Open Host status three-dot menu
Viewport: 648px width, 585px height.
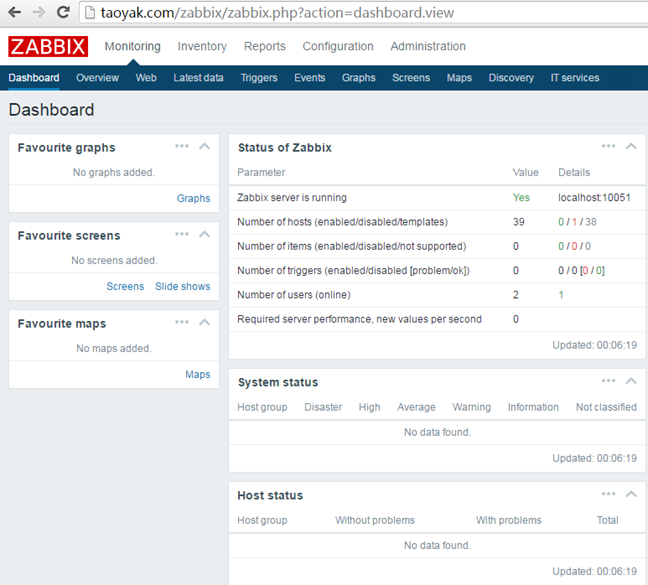[608, 494]
